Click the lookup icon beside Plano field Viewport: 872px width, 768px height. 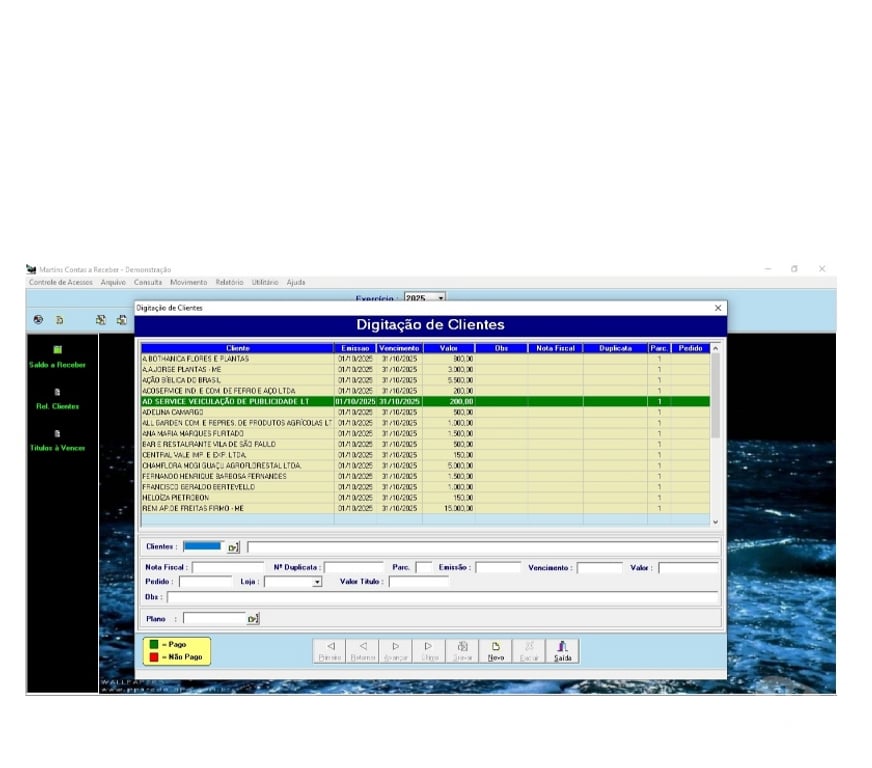point(252,619)
